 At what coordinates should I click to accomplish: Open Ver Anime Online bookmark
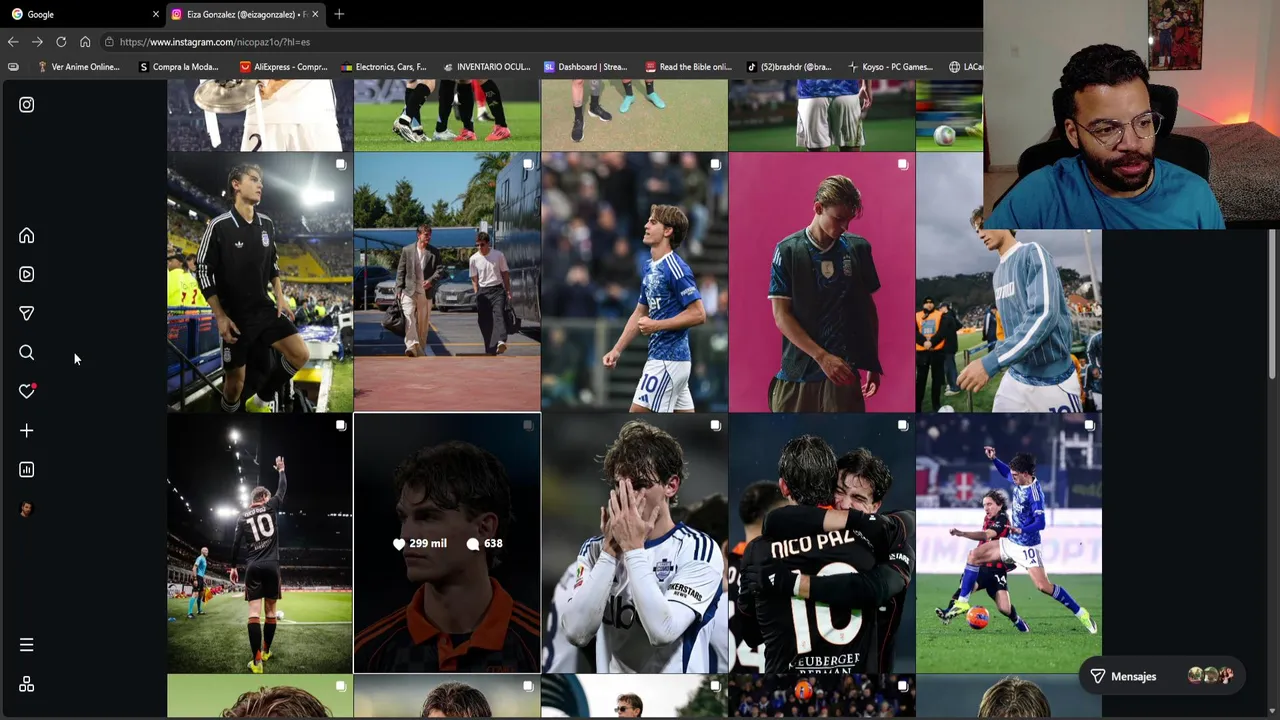(x=79, y=67)
